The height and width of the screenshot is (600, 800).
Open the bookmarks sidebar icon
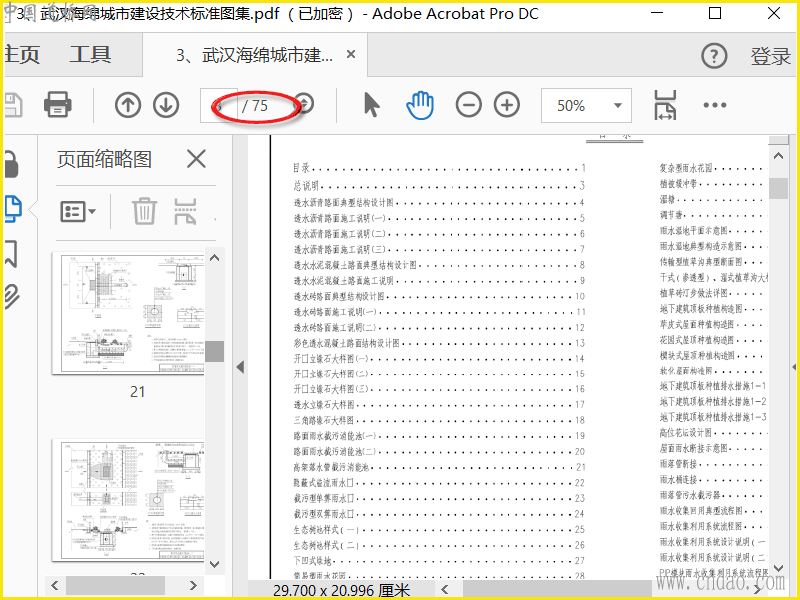[12, 254]
